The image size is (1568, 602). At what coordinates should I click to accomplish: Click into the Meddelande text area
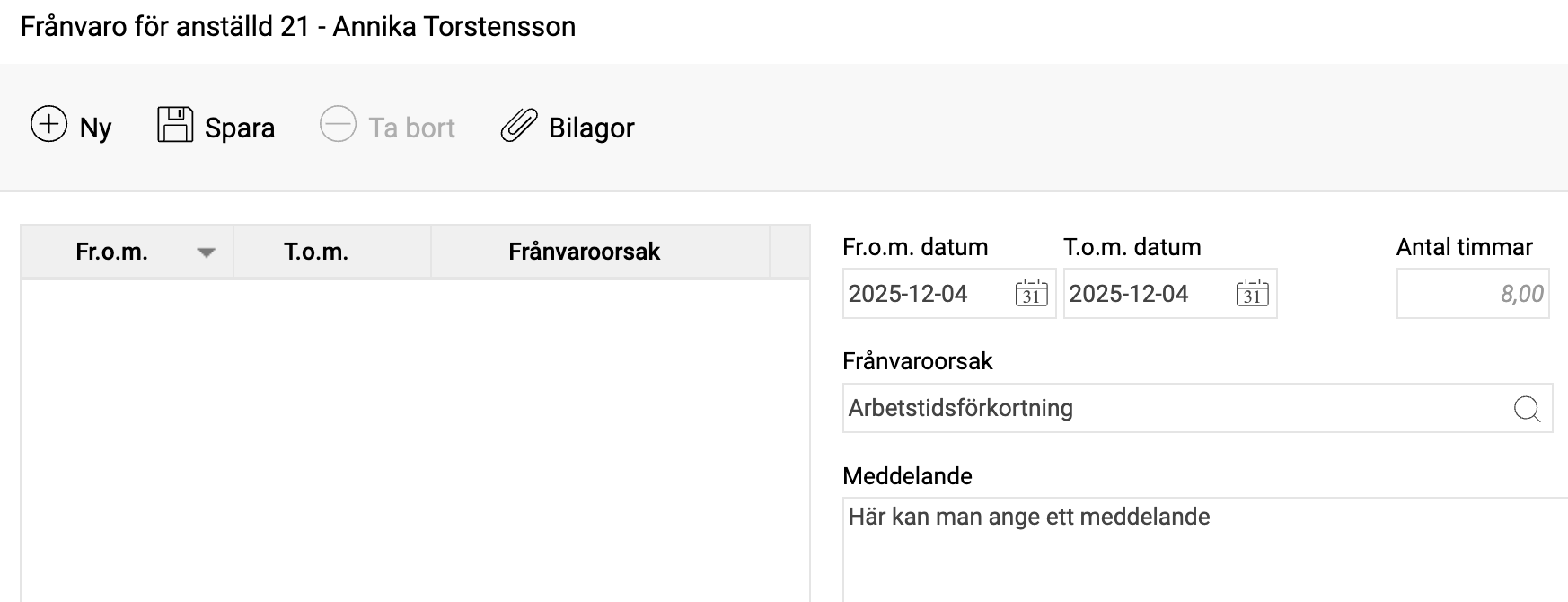(1203, 548)
